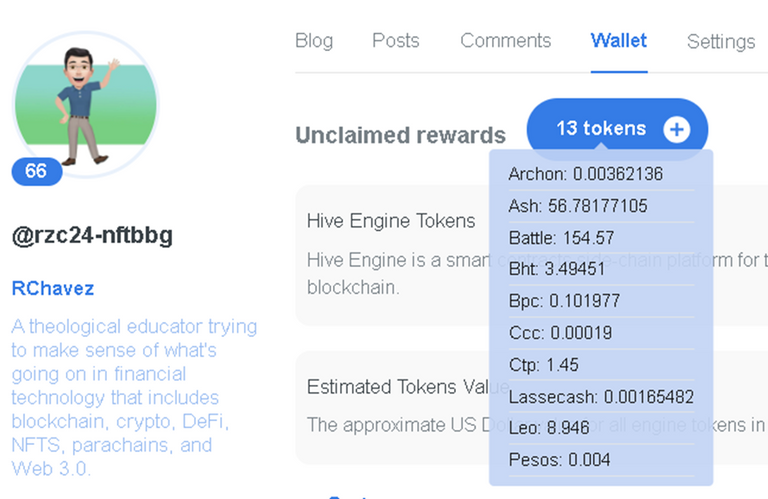Click the reputation badge showing 66

(37, 171)
